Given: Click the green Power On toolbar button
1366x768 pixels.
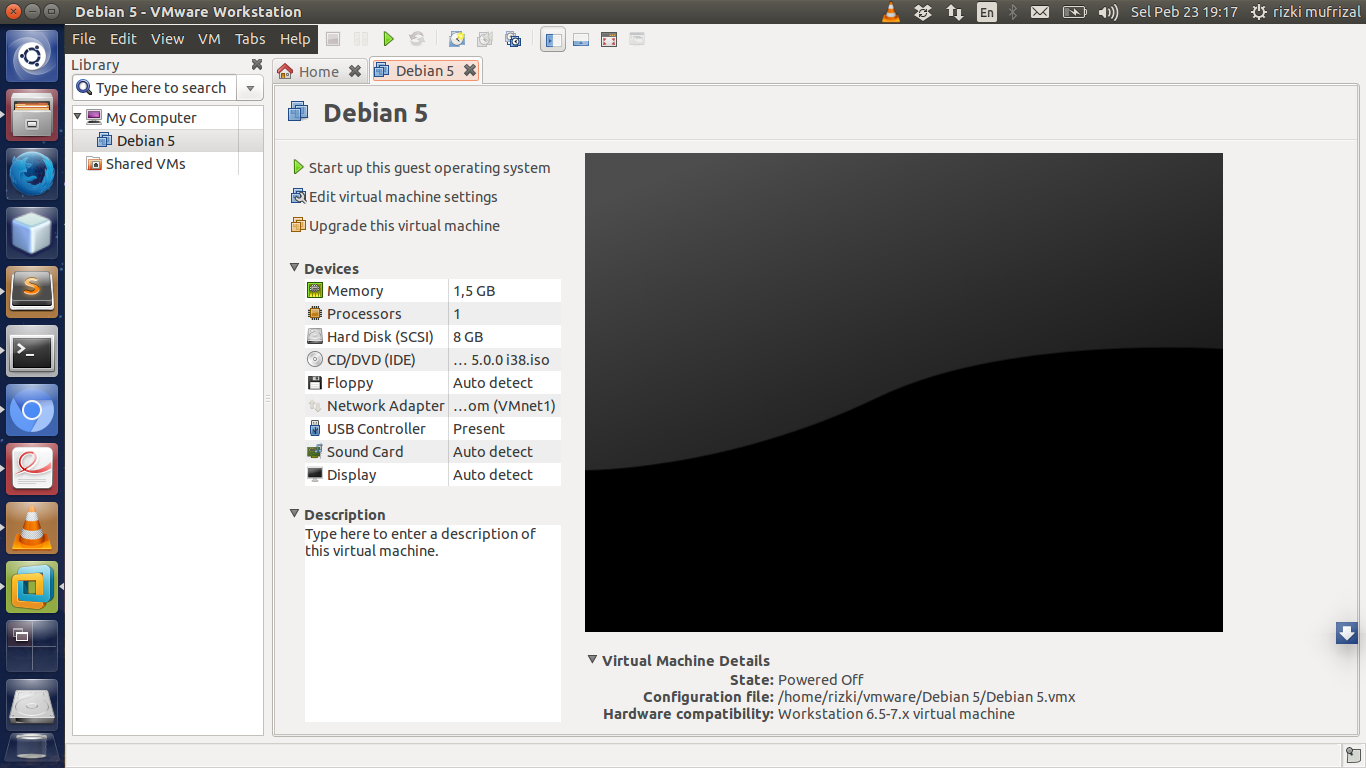Looking at the screenshot, I should 389,39.
